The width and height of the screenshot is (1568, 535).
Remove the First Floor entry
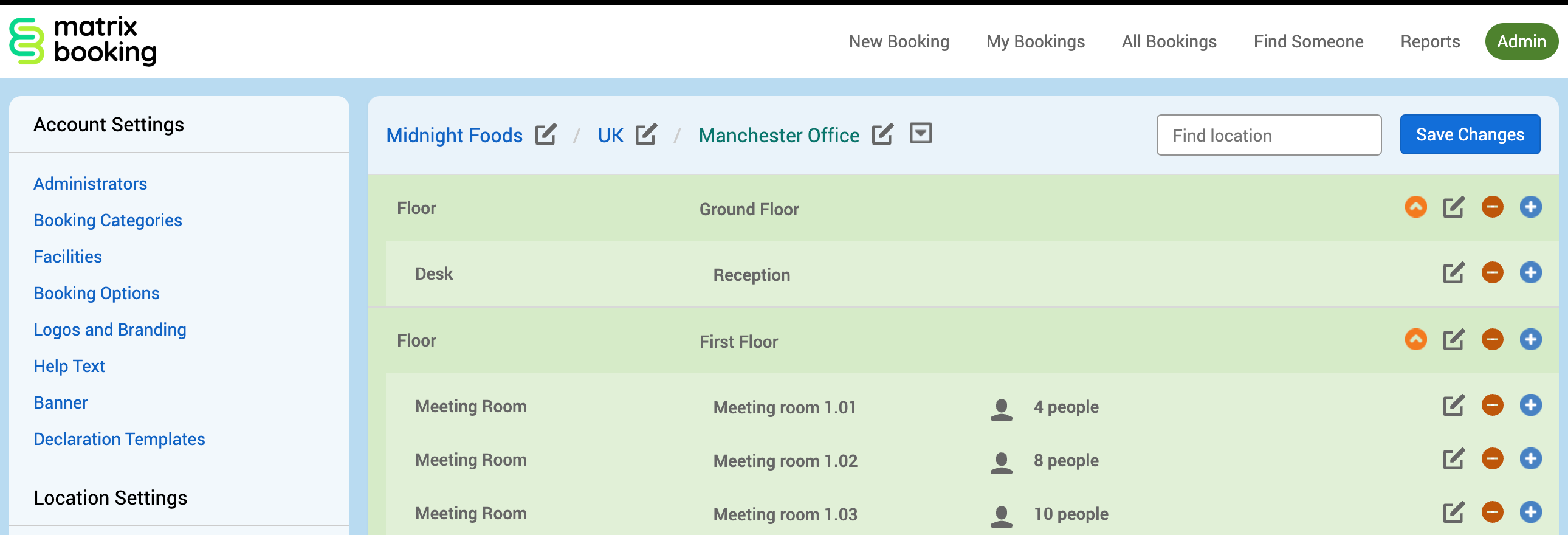click(1492, 340)
